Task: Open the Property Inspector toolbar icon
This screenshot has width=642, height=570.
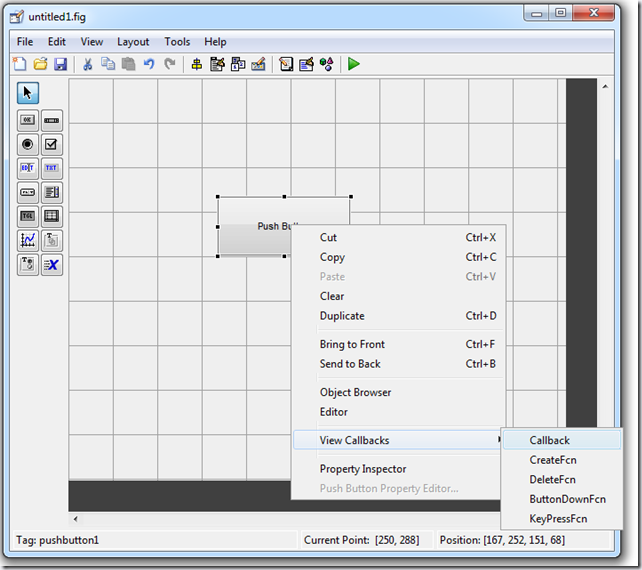Action: click(x=306, y=64)
